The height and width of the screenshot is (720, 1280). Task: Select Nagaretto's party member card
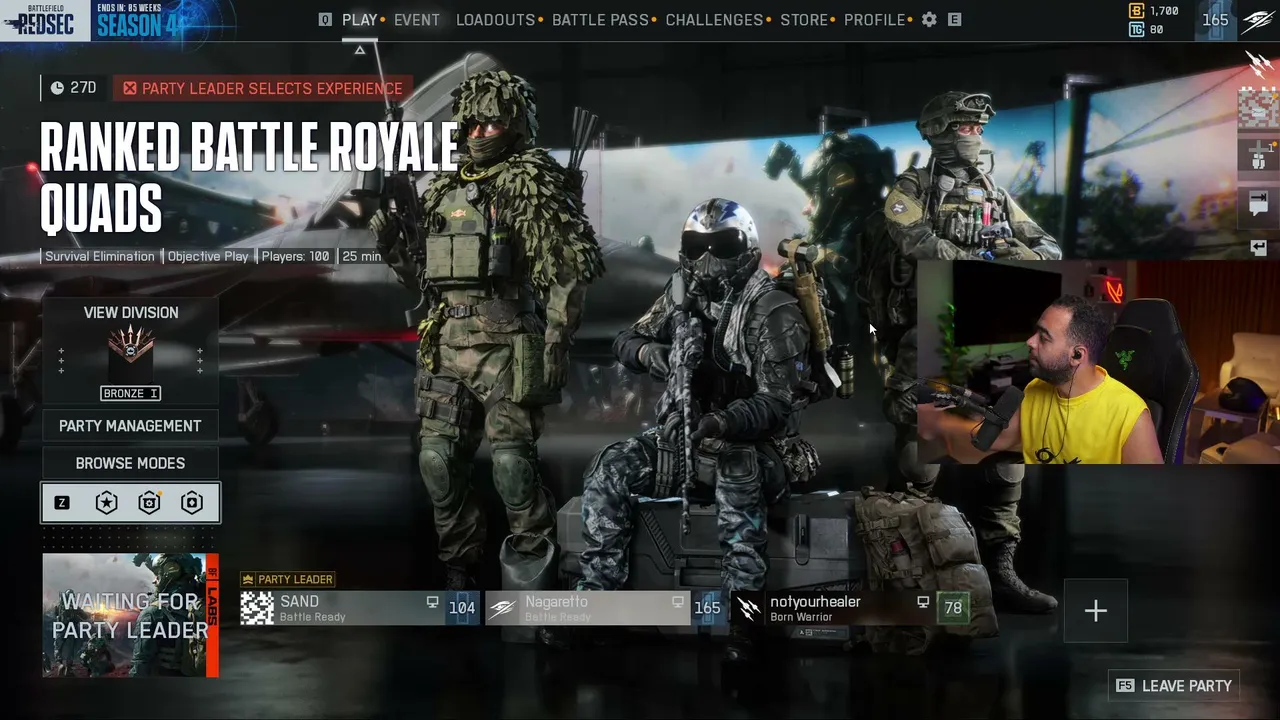point(604,608)
